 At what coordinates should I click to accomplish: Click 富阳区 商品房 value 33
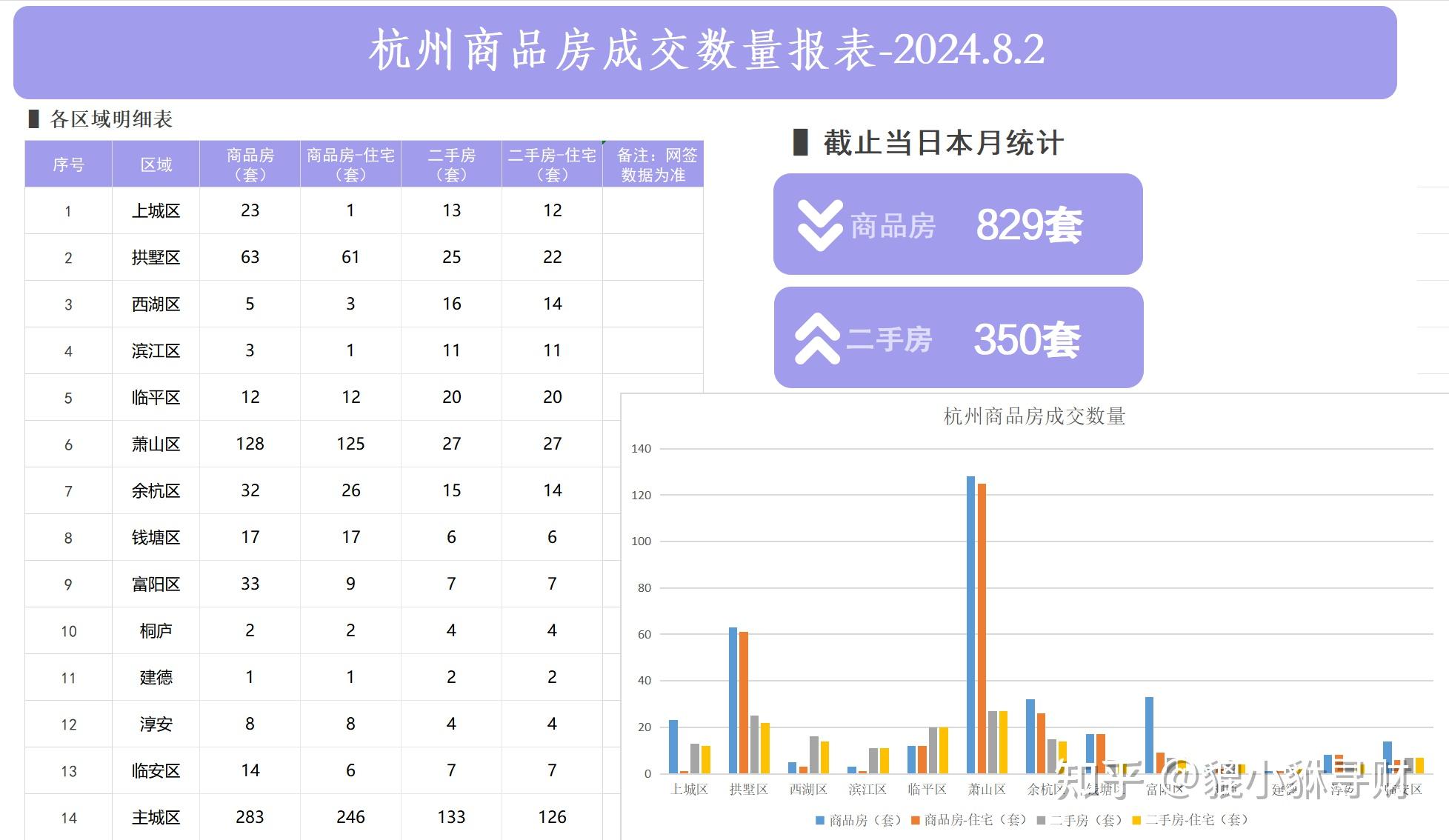point(250,584)
